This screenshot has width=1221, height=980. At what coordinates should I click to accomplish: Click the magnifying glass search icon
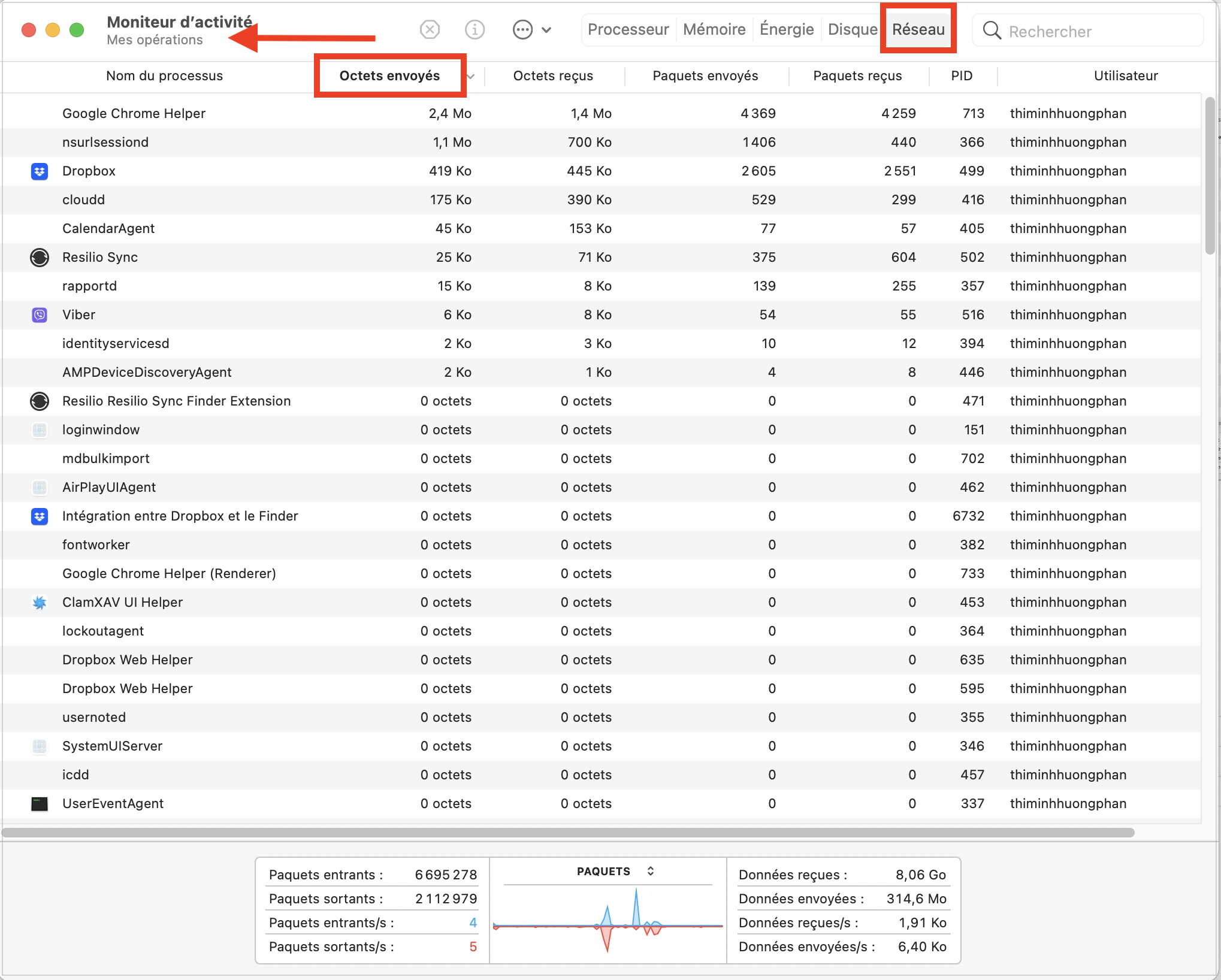(x=992, y=31)
